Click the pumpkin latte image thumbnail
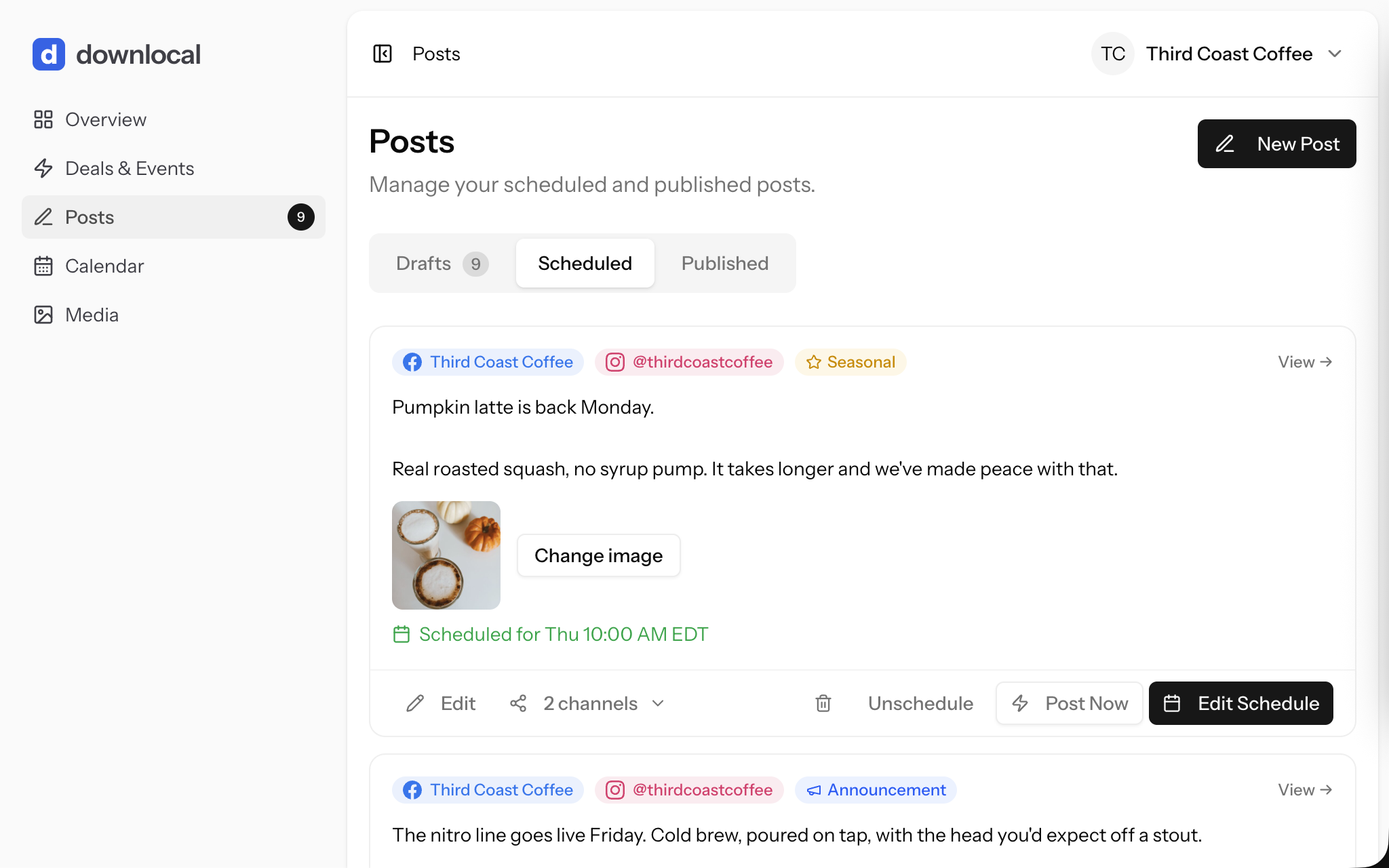1389x868 pixels. pyautogui.click(x=446, y=555)
